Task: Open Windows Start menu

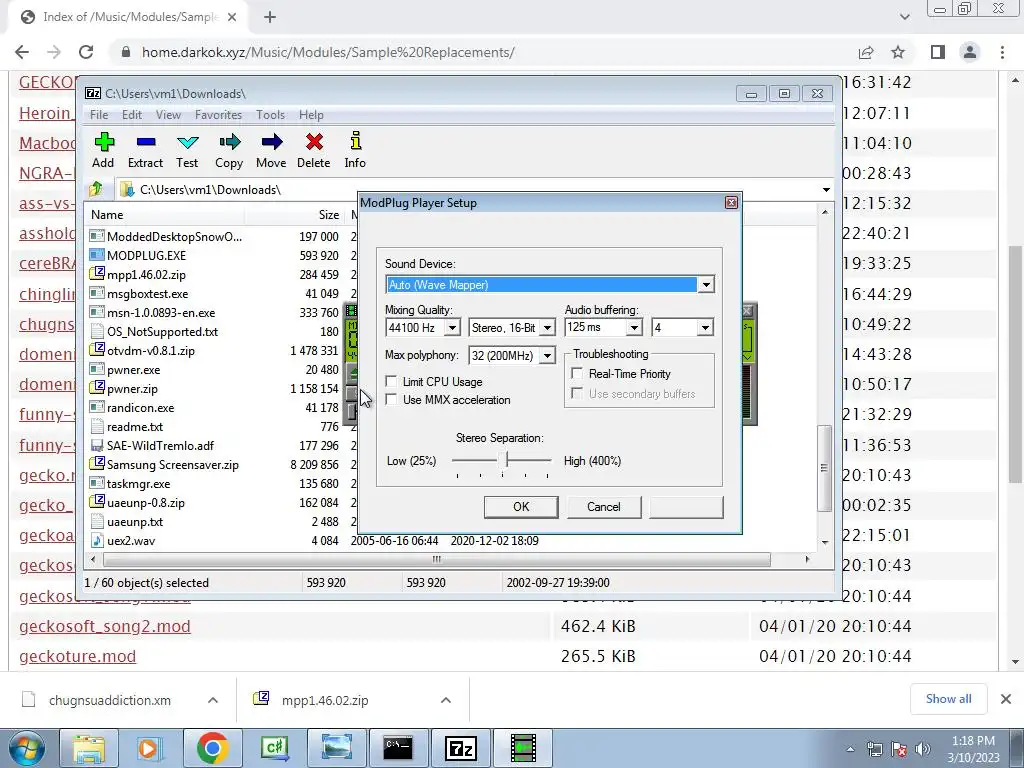Action: (26, 748)
